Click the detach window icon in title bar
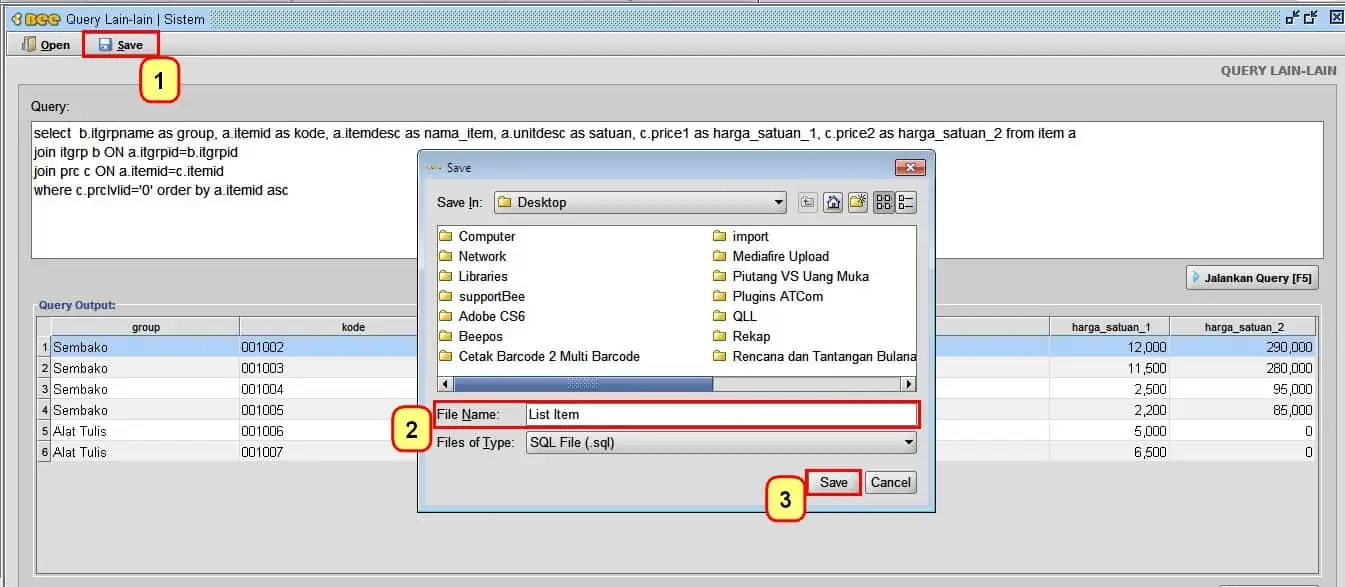 [1312, 17]
